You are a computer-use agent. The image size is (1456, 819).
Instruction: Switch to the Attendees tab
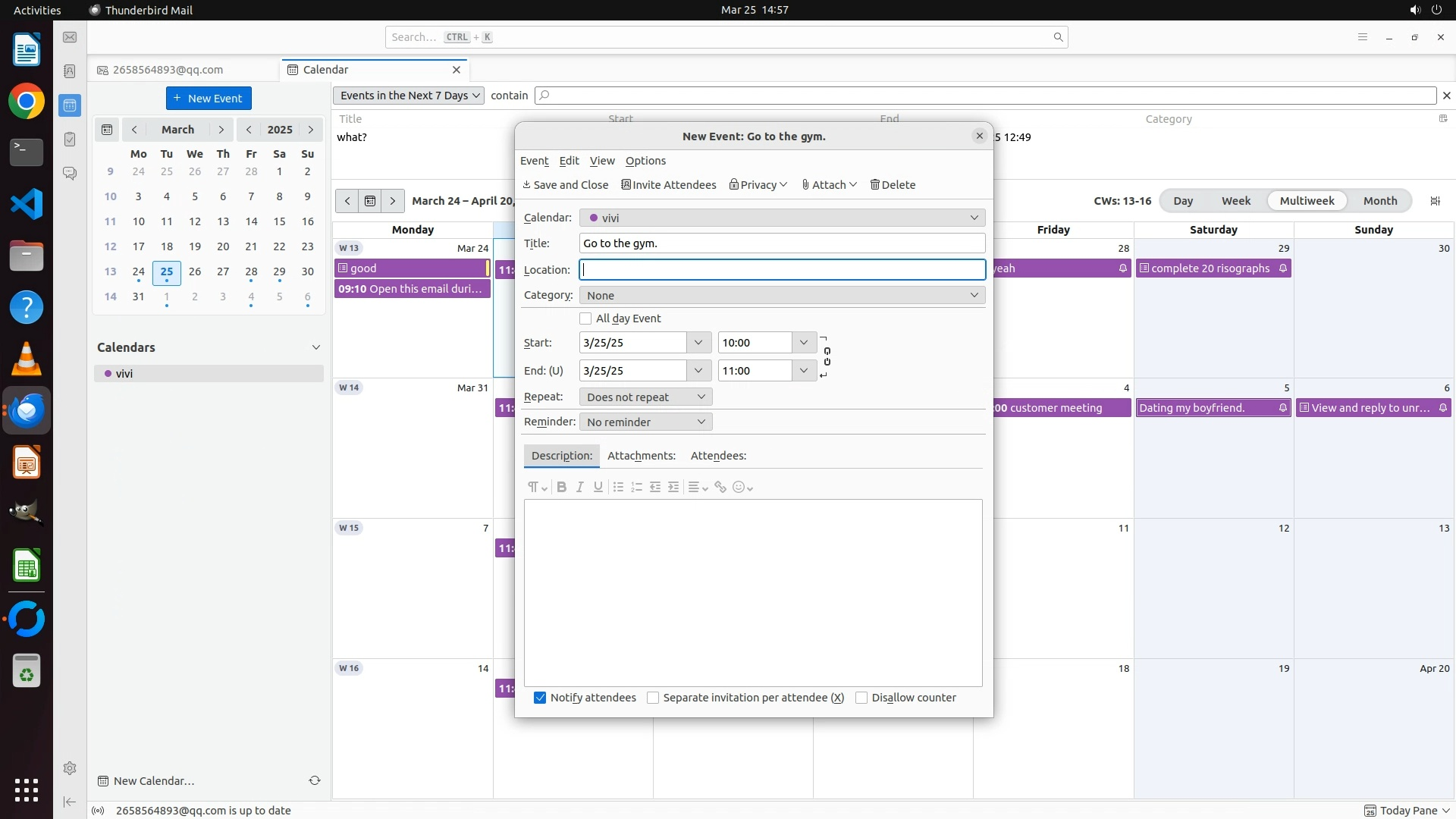coord(718,456)
